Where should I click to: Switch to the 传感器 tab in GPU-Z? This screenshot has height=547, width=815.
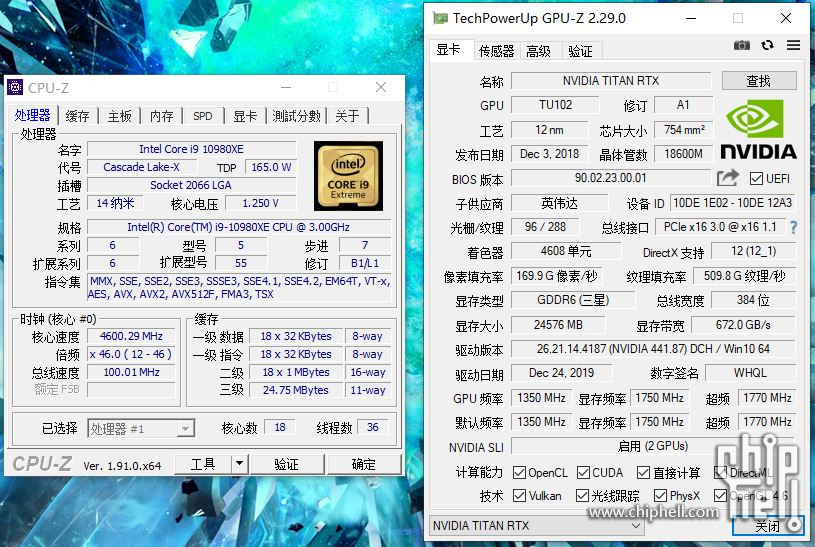point(496,51)
